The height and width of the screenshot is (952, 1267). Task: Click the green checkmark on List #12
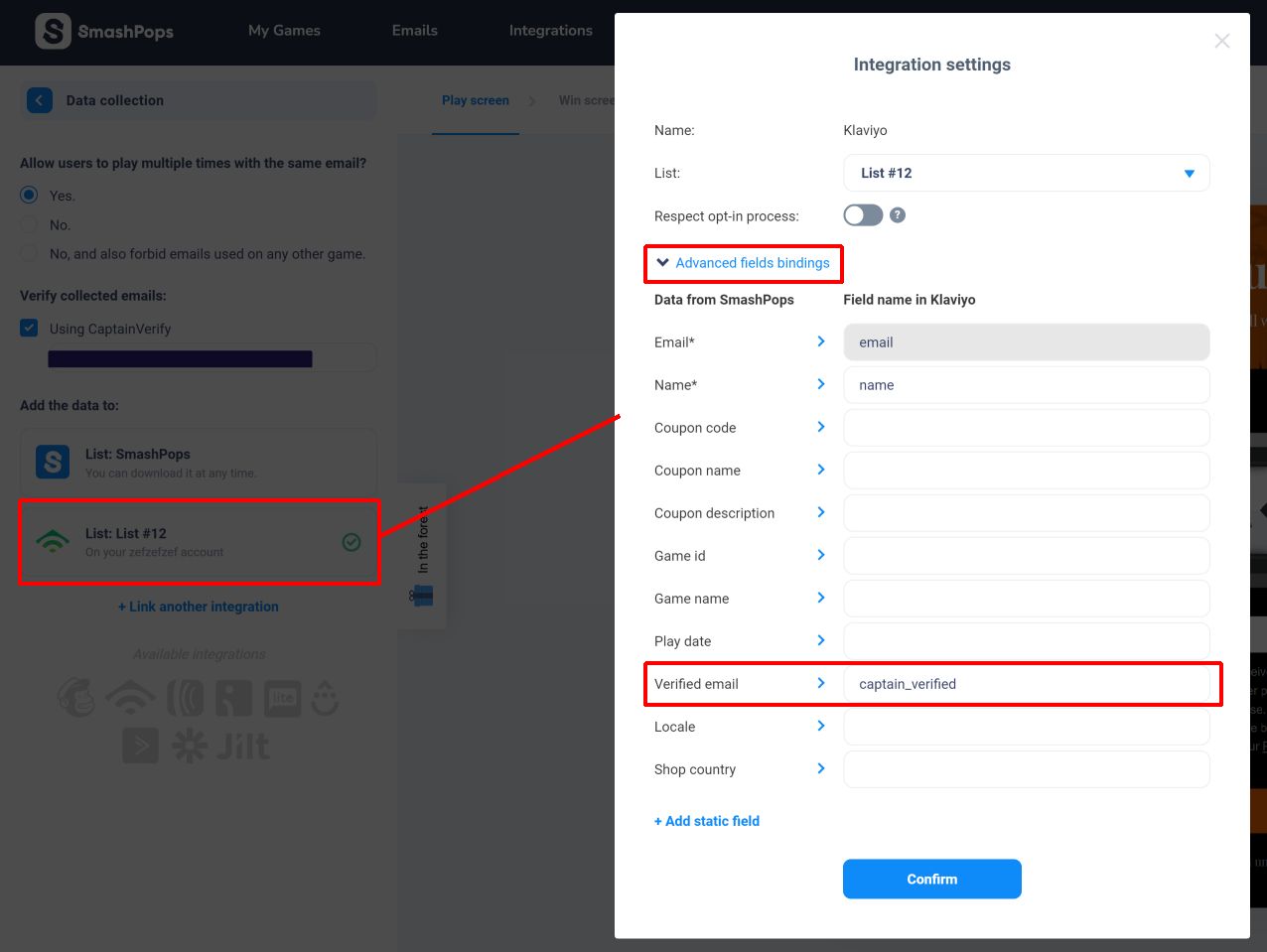(352, 542)
